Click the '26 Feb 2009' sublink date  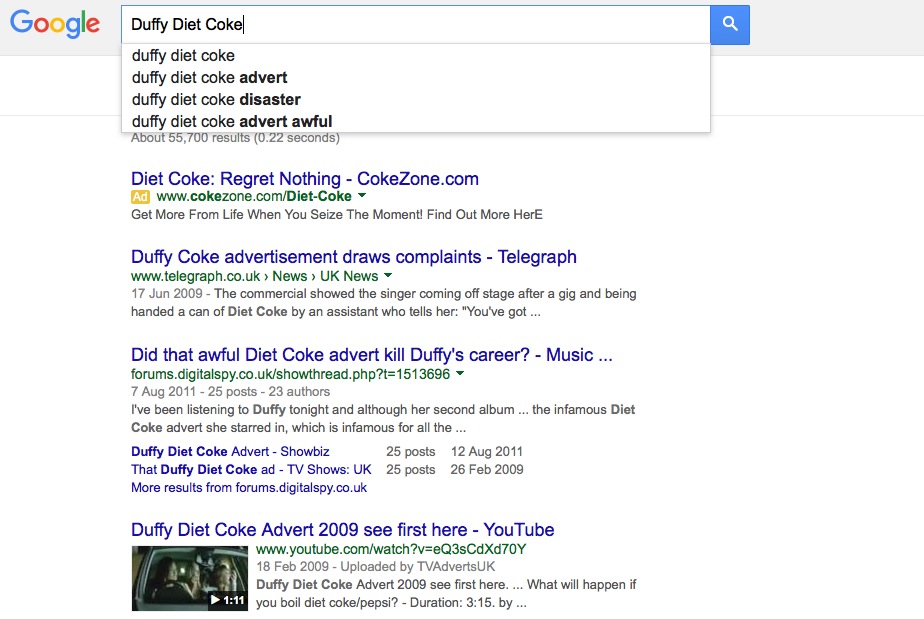click(487, 470)
